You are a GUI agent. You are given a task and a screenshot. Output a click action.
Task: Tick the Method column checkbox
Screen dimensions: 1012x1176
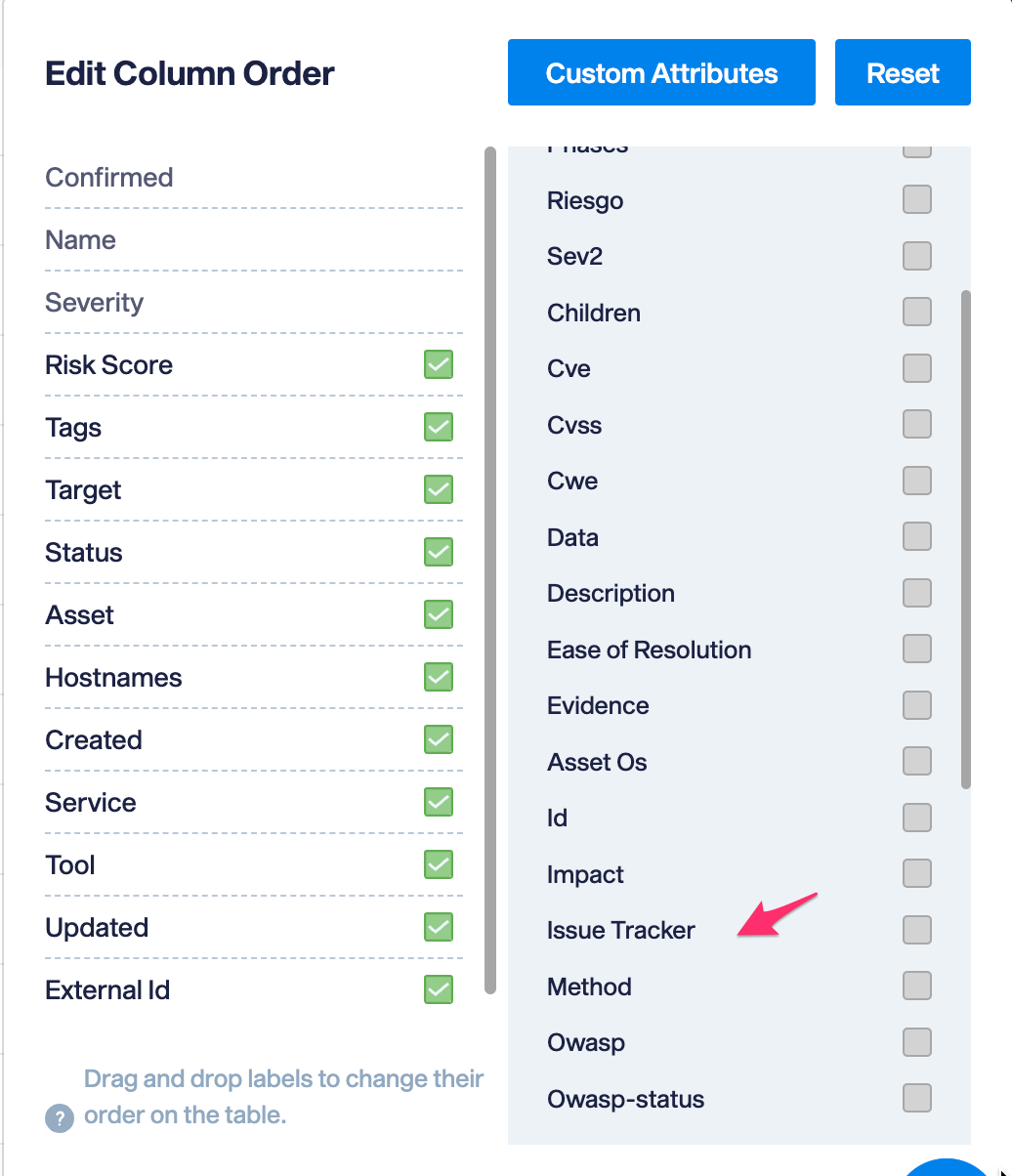pos(917,986)
